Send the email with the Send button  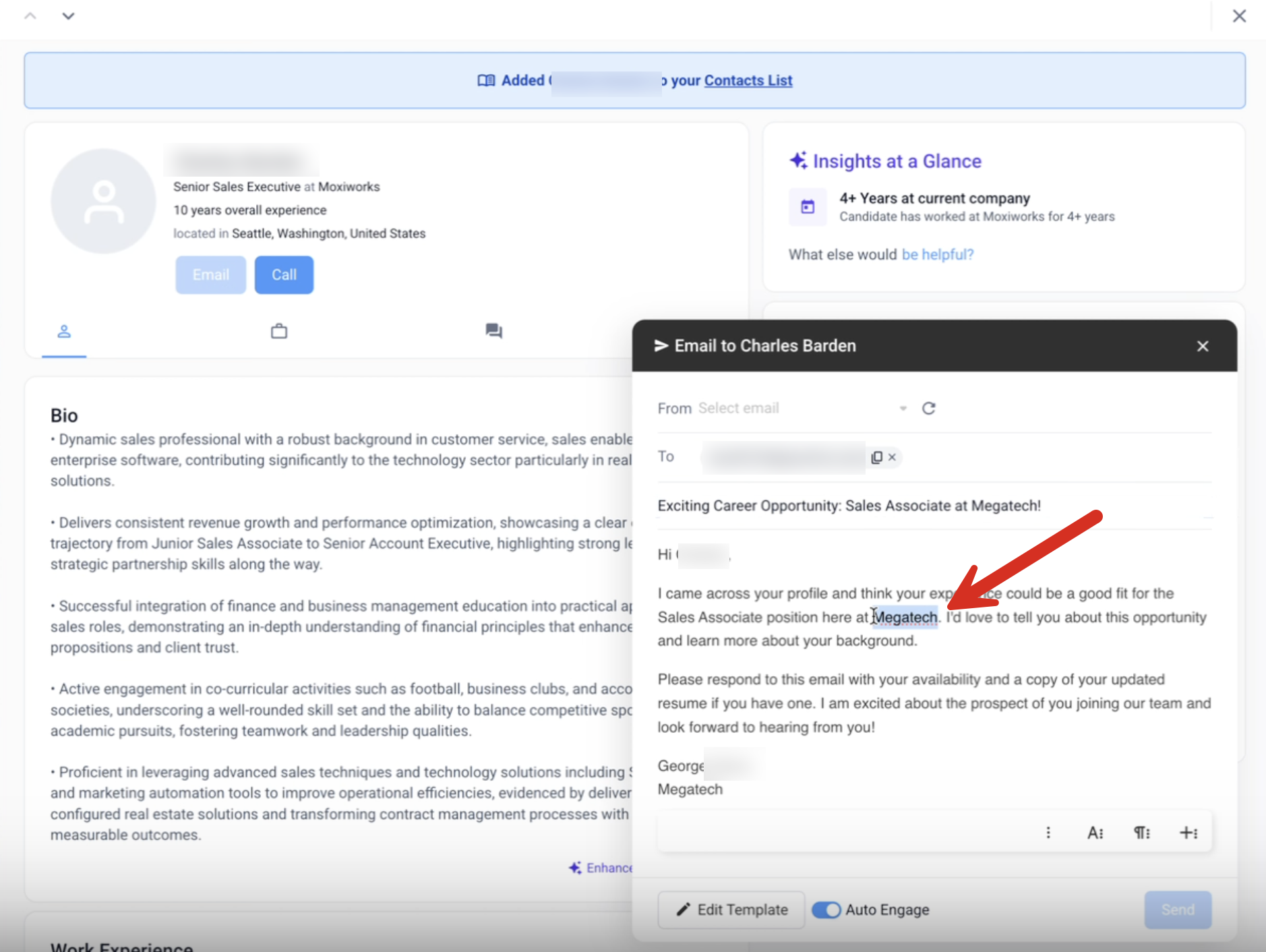point(1178,910)
